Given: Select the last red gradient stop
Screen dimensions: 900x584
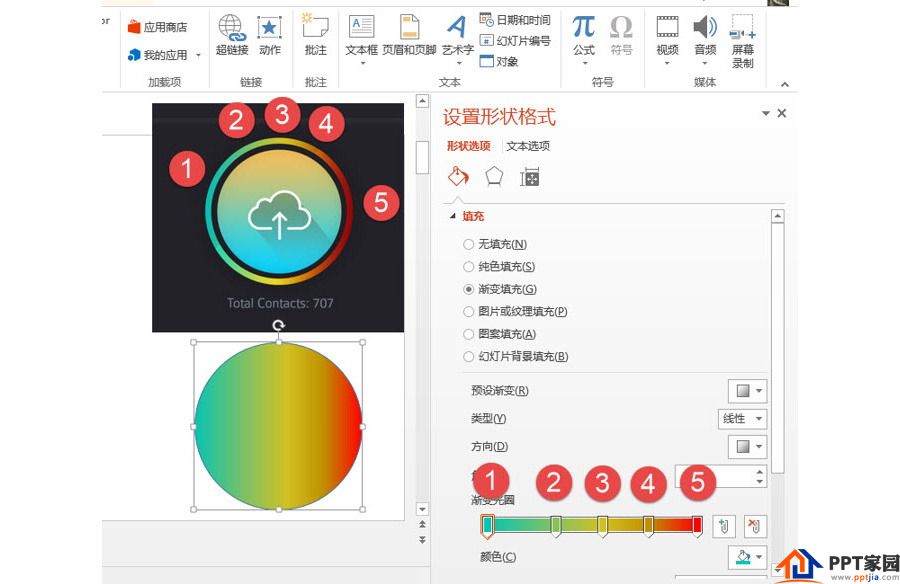Looking at the screenshot, I should [697, 525].
